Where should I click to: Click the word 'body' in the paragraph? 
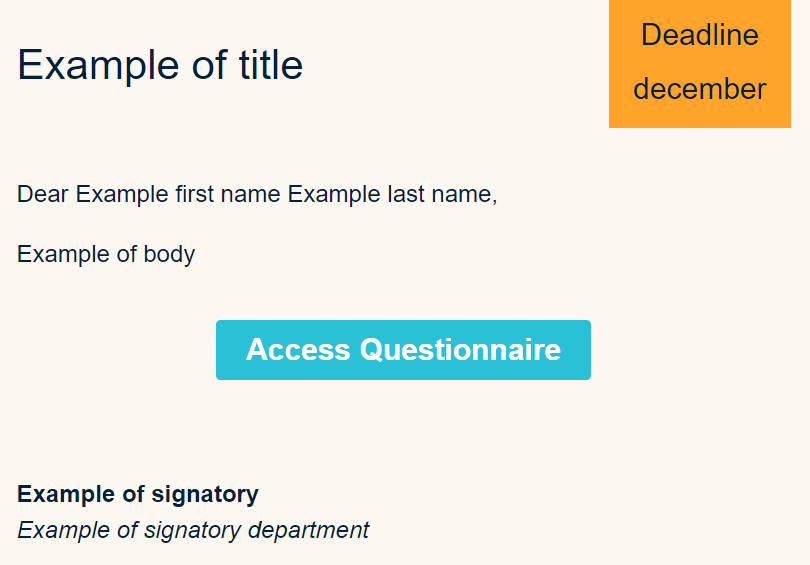pyautogui.click(x=169, y=254)
